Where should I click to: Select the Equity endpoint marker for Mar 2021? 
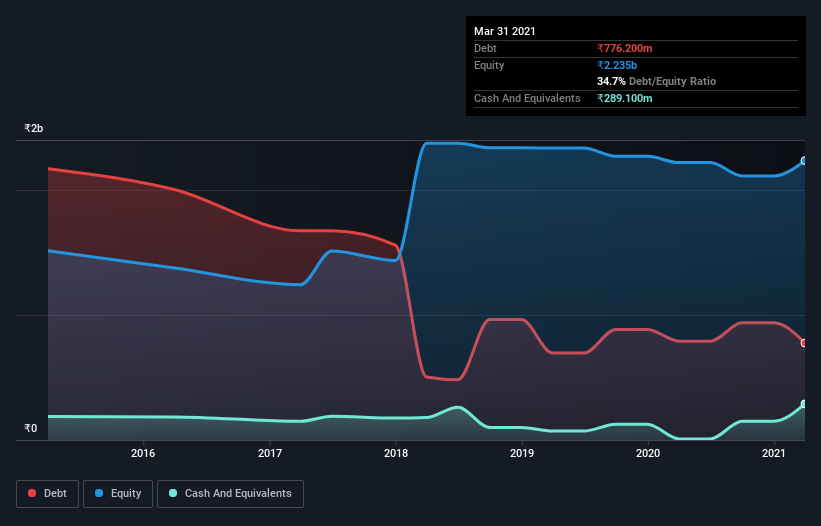tap(804, 161)
